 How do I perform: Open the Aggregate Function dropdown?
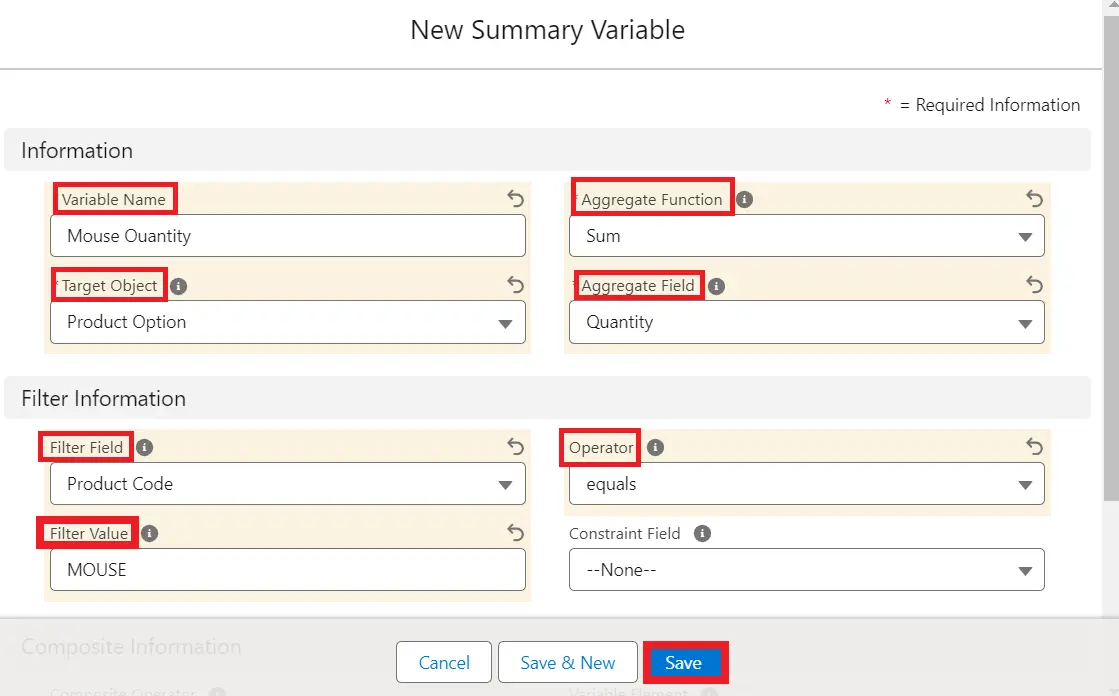point(807,236)
